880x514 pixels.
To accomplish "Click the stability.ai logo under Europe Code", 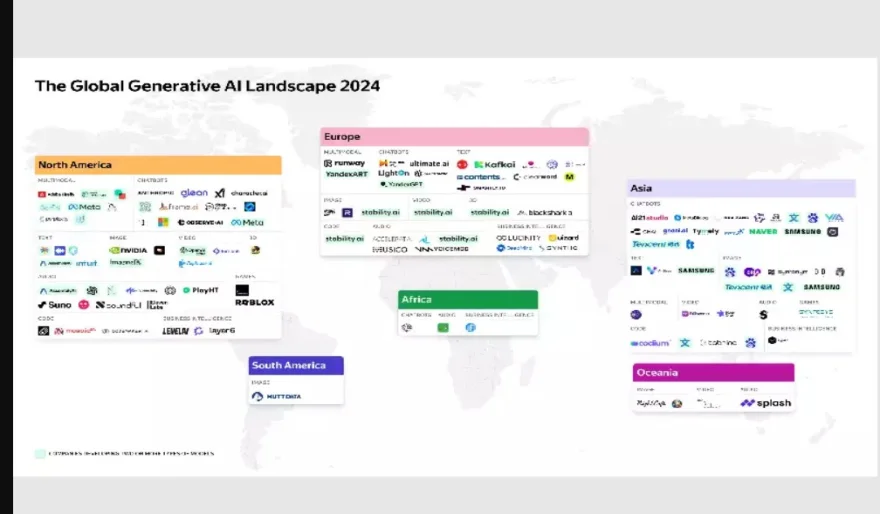I will pos(345,238).
